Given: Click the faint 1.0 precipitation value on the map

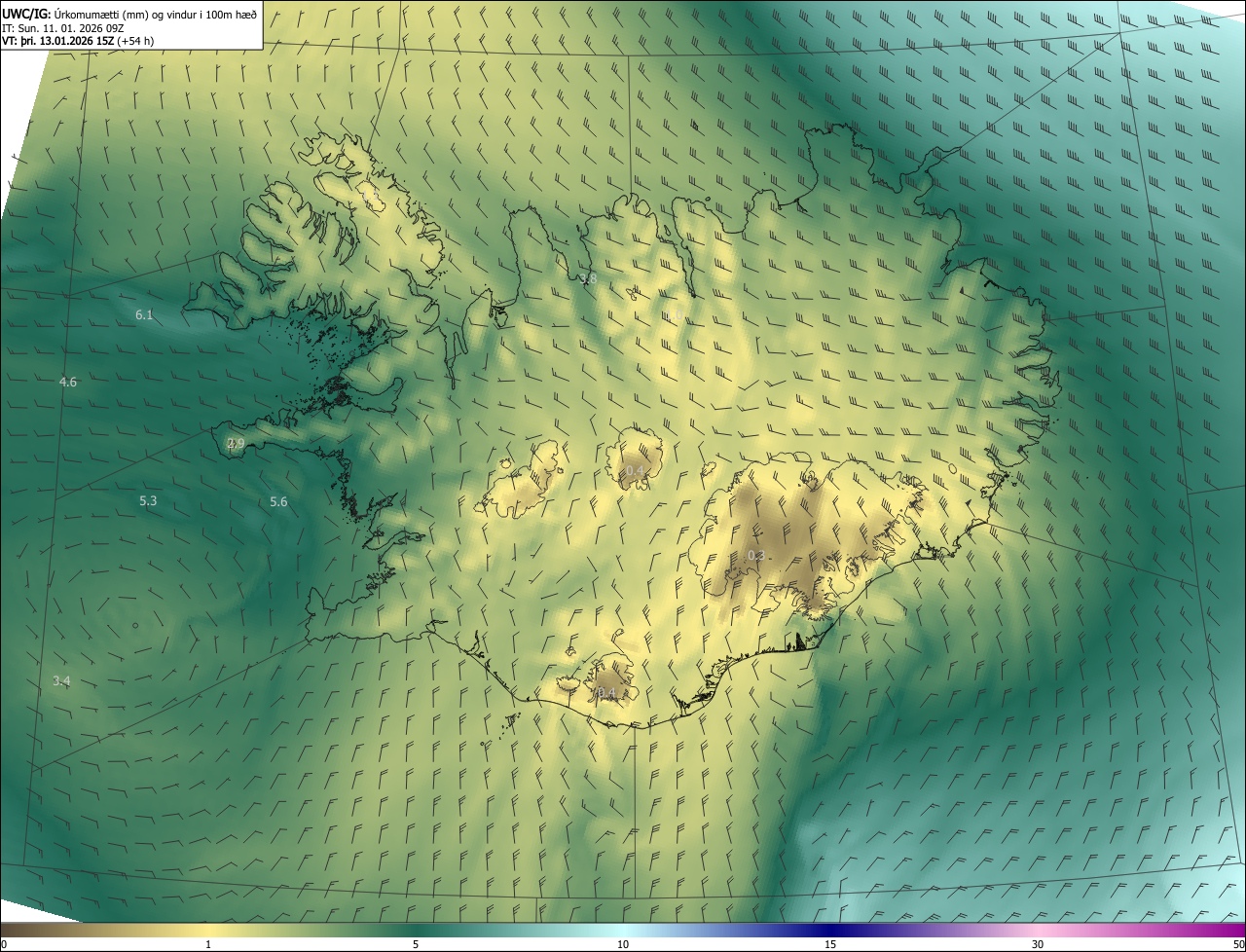Looking at the screenshot, I should [673, 316].
